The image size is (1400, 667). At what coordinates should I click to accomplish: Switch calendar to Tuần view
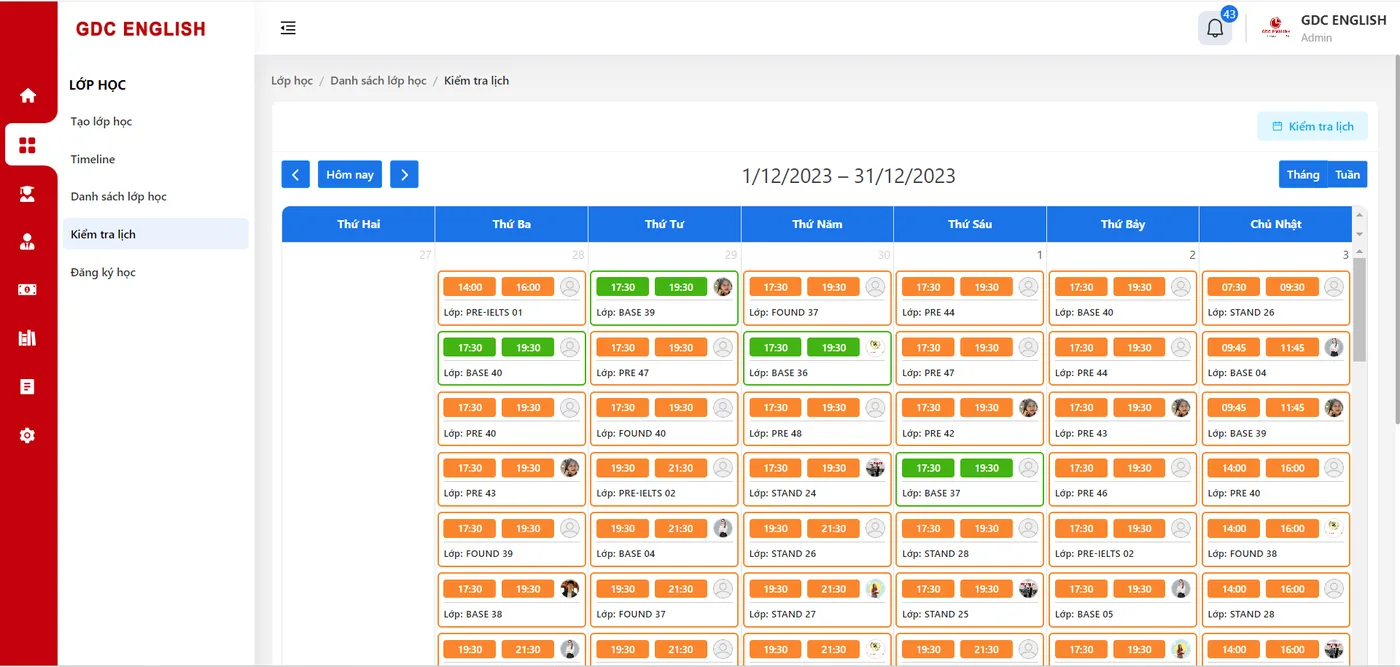(x=1347, y=174)
